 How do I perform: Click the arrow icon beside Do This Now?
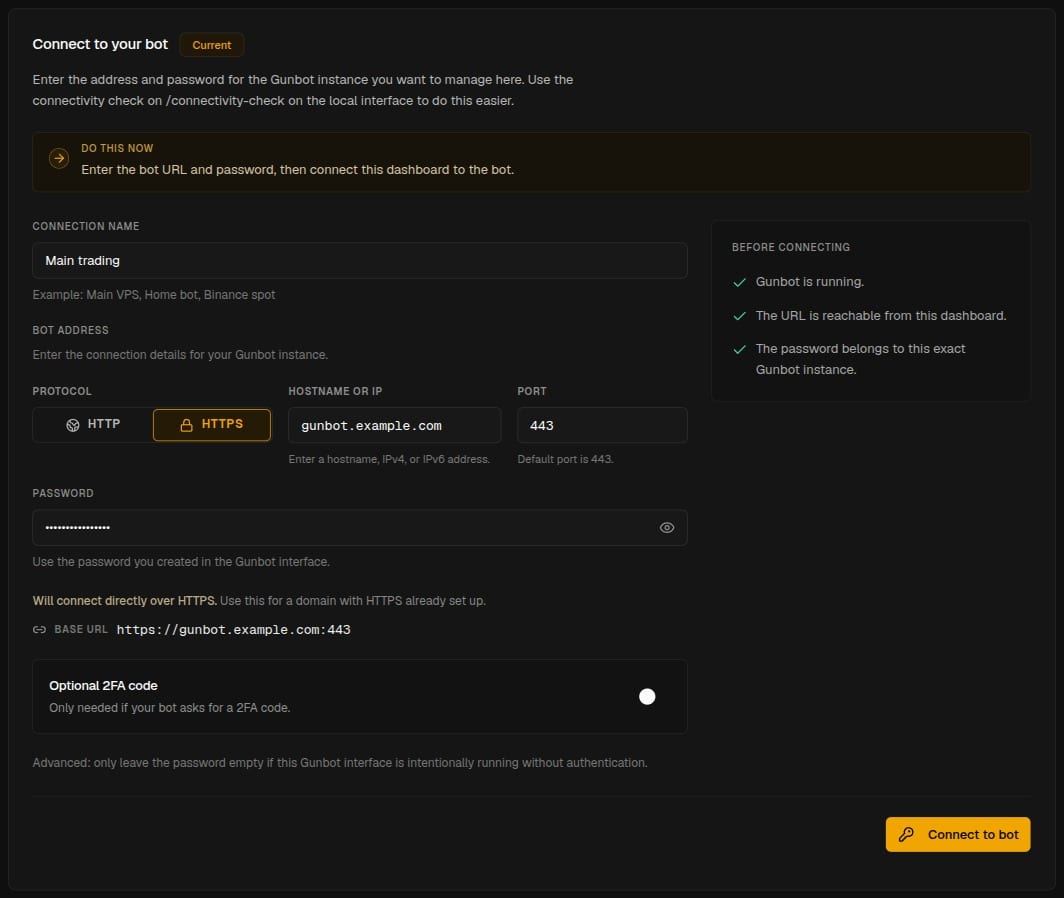[x=59, y=158]
